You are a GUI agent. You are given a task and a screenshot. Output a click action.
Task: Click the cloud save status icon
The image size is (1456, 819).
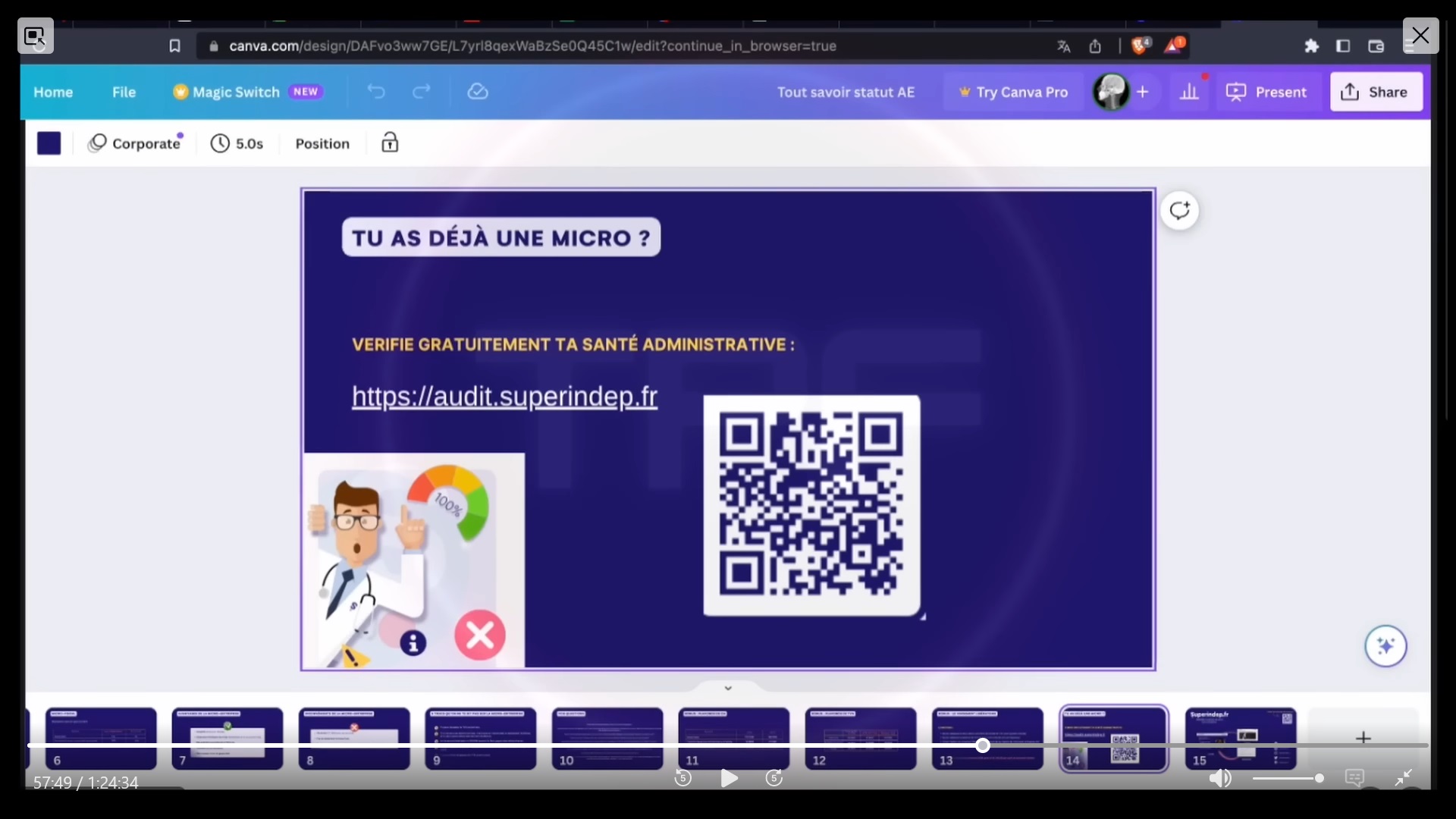(478, 92)
